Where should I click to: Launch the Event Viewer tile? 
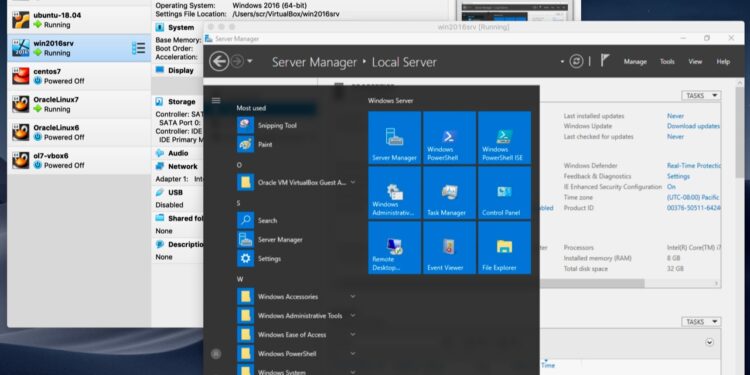point(450,248)
